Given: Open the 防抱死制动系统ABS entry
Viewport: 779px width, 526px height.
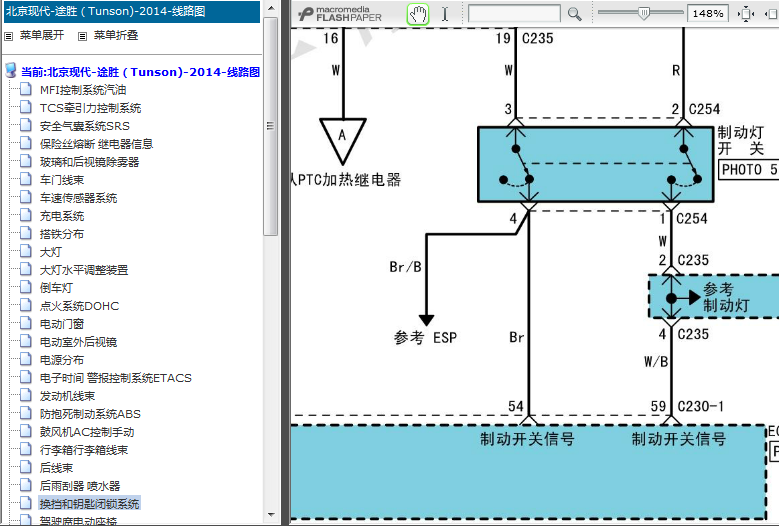Looking at the screenshot, I should [x=90, y=414].
